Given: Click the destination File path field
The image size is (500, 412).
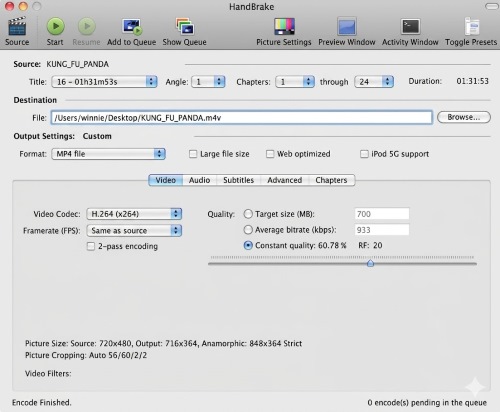Looking at the screenshot, I should tap(242, 118).
